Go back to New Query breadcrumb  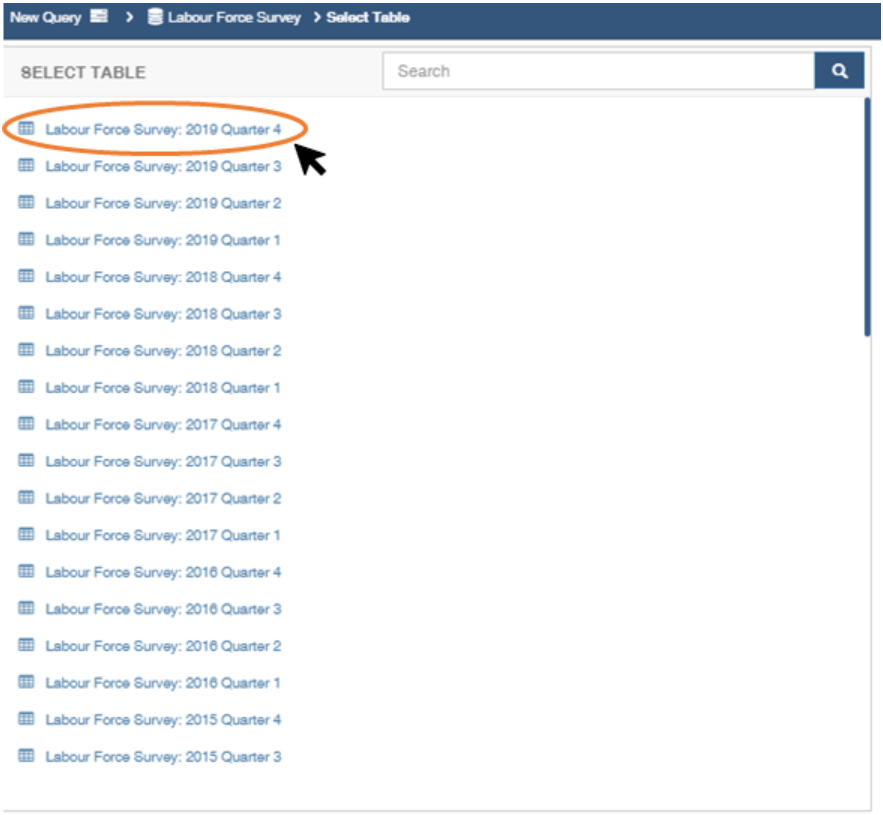click(x=46, y=17)
